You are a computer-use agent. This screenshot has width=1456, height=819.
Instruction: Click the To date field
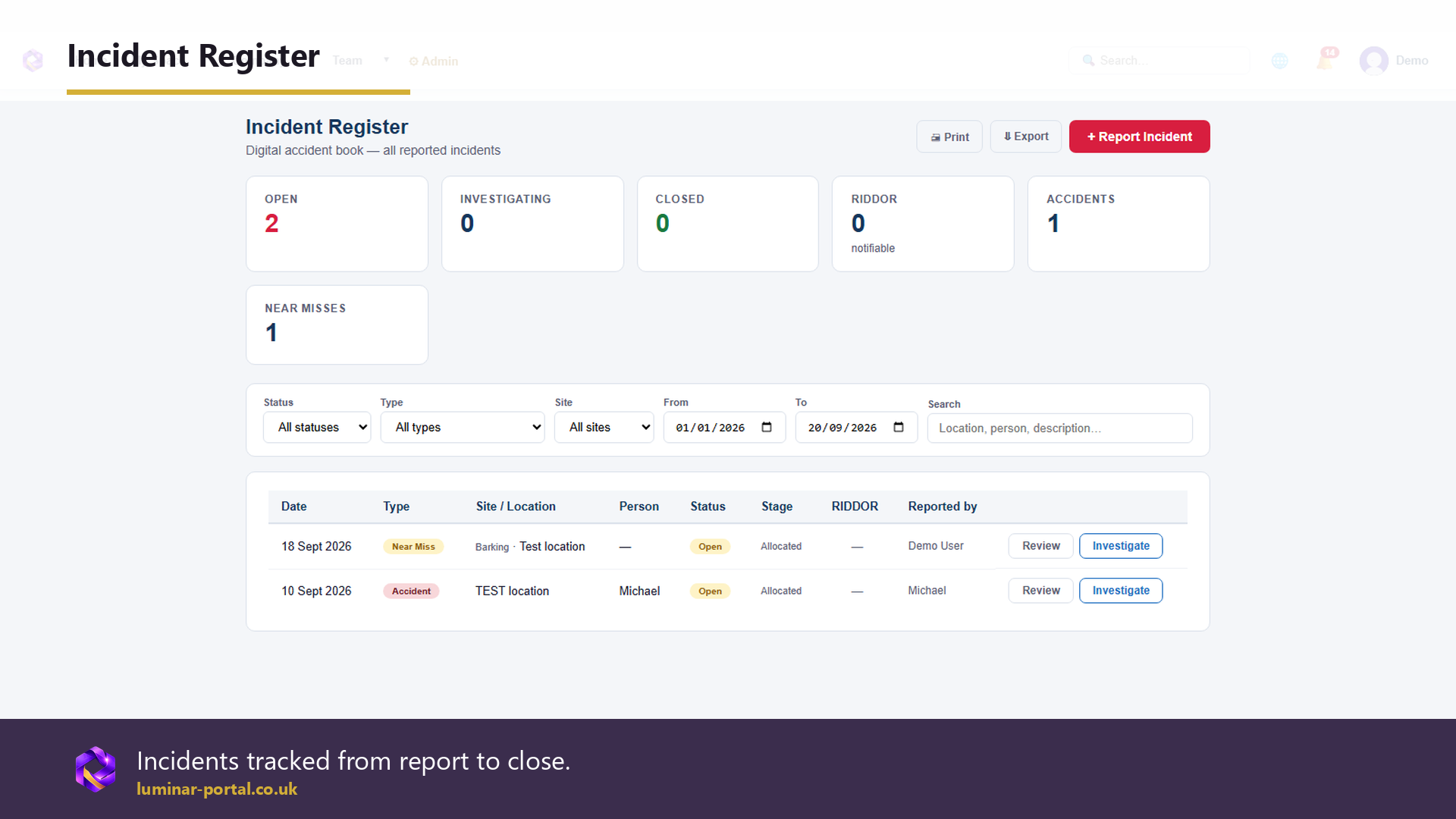coord(856,428)
